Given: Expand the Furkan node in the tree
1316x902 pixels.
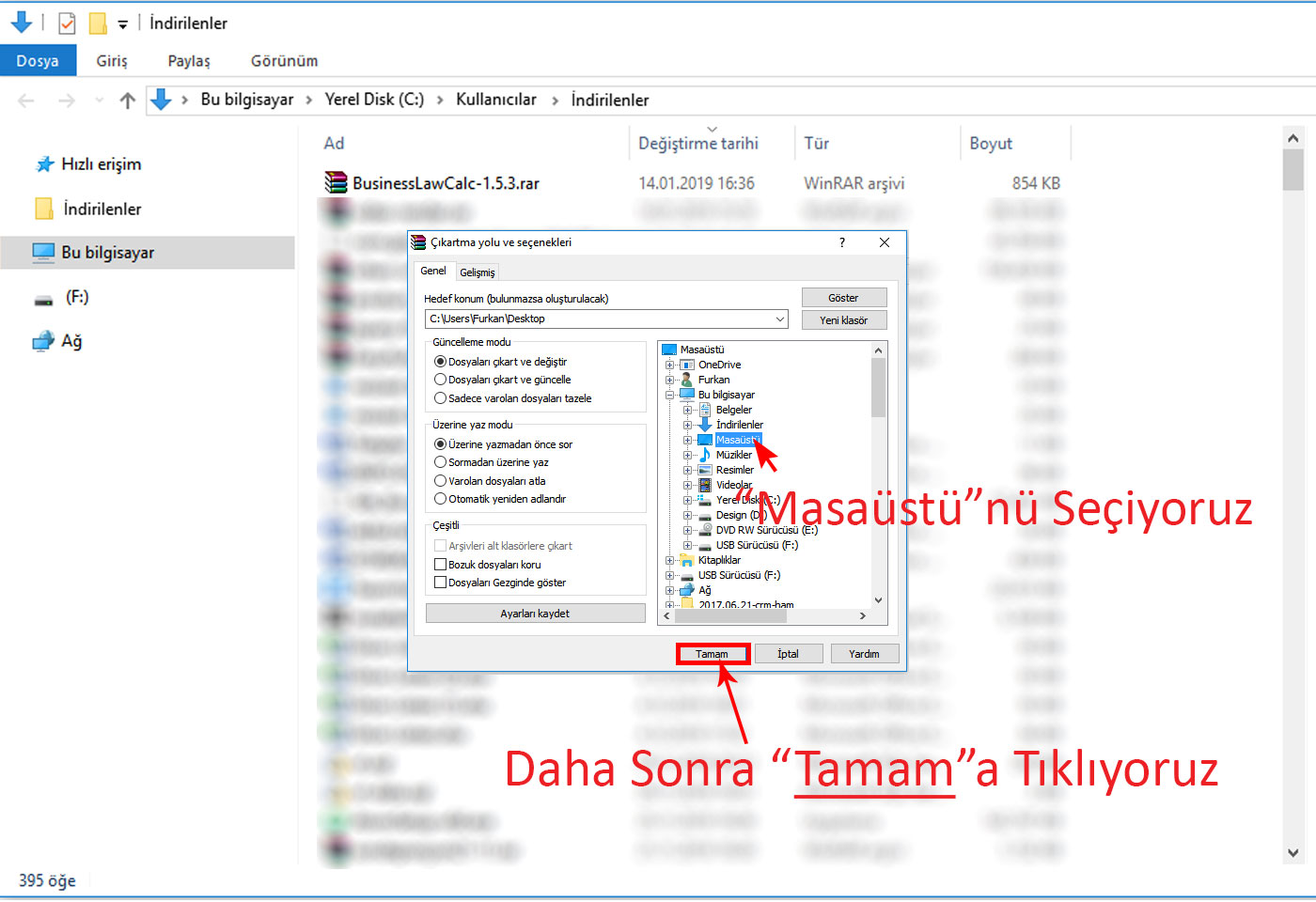Looking at the screenshot, I should (669, 380).
